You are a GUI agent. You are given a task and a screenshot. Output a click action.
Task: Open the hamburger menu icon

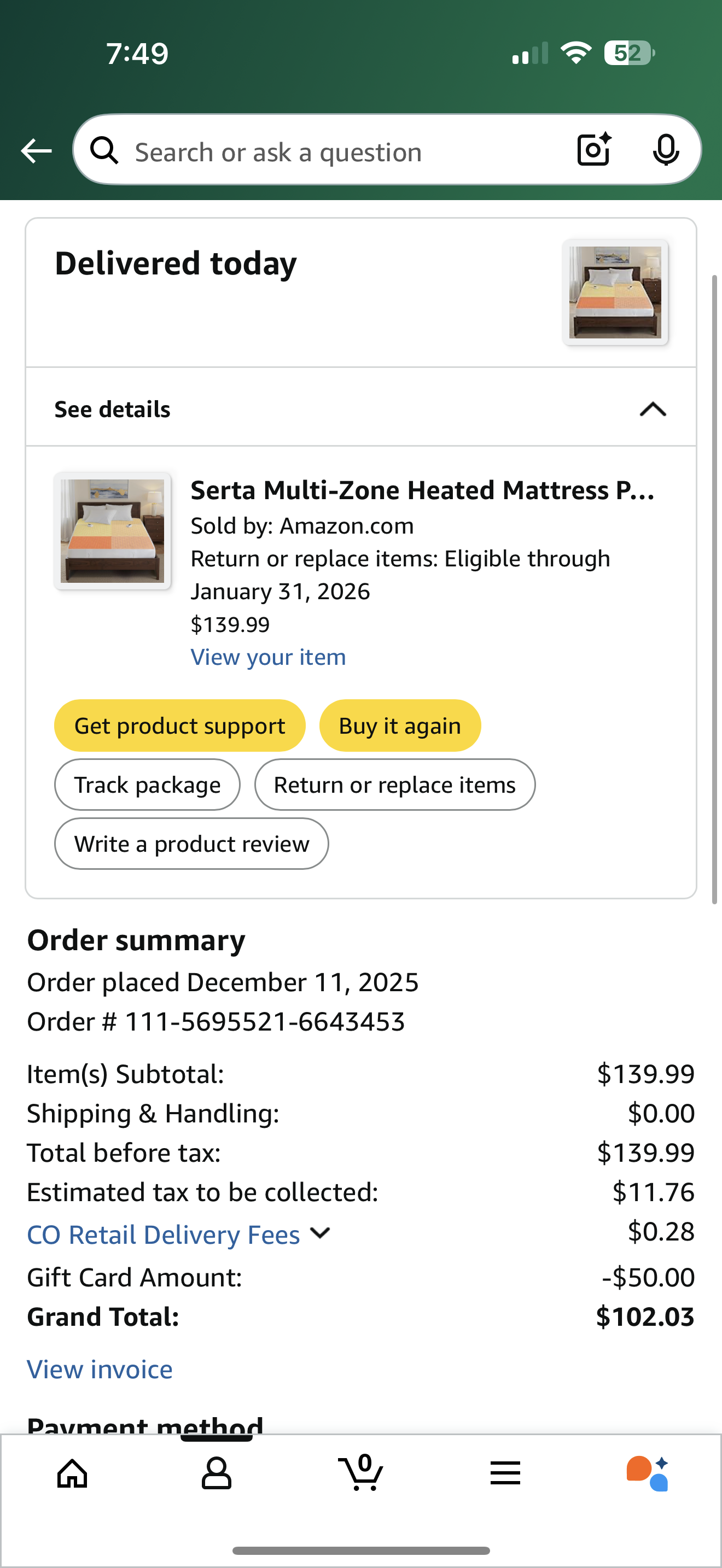pyautogui.click(x=505, y=1473)
